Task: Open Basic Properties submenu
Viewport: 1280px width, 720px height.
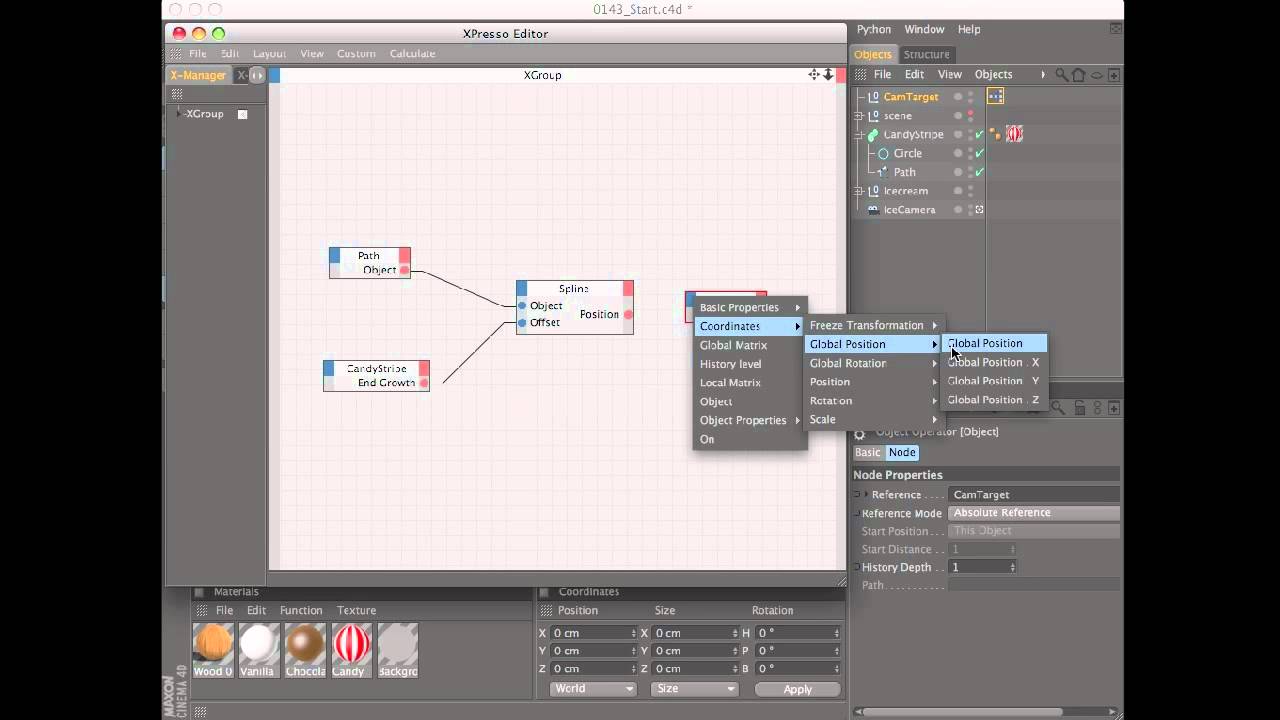Action: 750,308
